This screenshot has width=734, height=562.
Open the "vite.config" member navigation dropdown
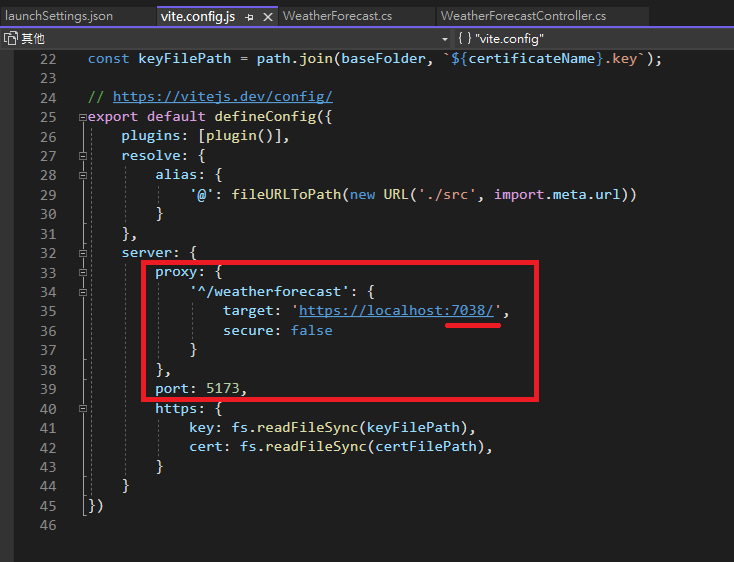pos(590,38)
